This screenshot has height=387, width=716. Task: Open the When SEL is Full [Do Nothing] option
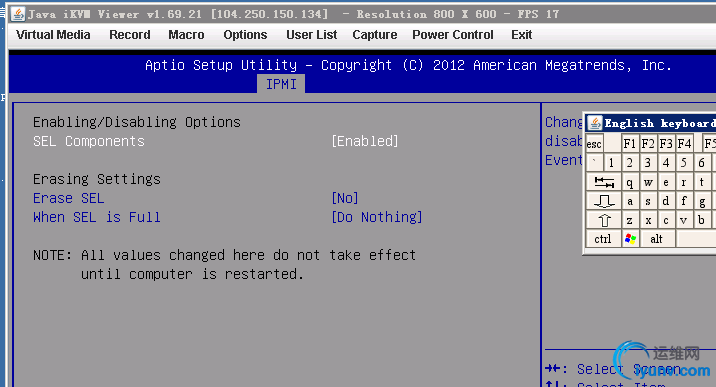377,217
